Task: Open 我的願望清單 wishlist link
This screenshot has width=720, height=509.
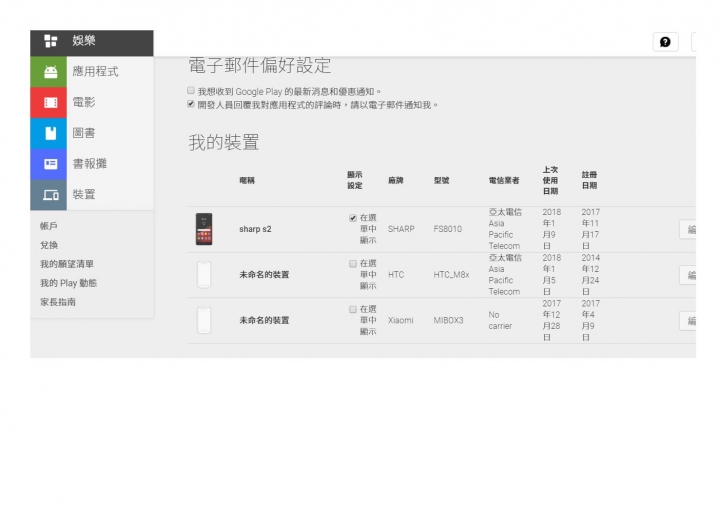Action: click(x=67, y=264)
